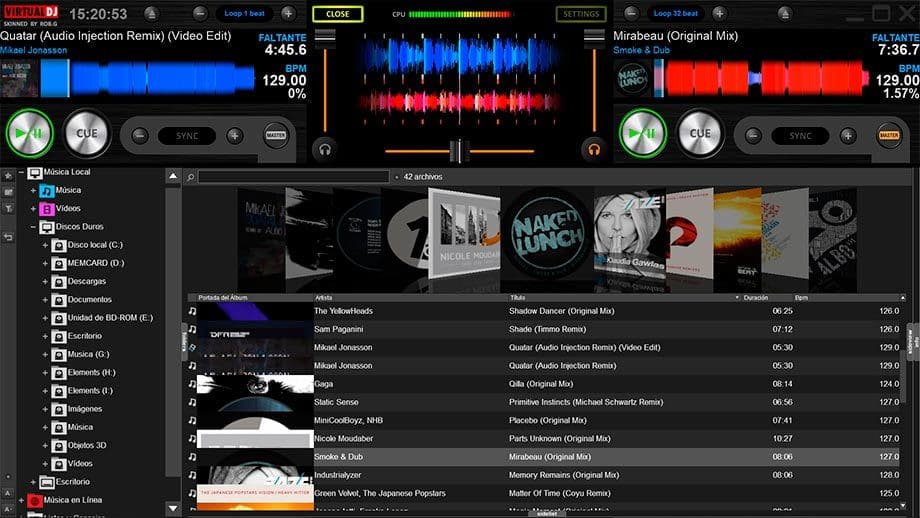Image resolution: width=920 pixels, height=518 pixels.
Task: Start playback on the right deck
Action: click(x=643, y=133)
